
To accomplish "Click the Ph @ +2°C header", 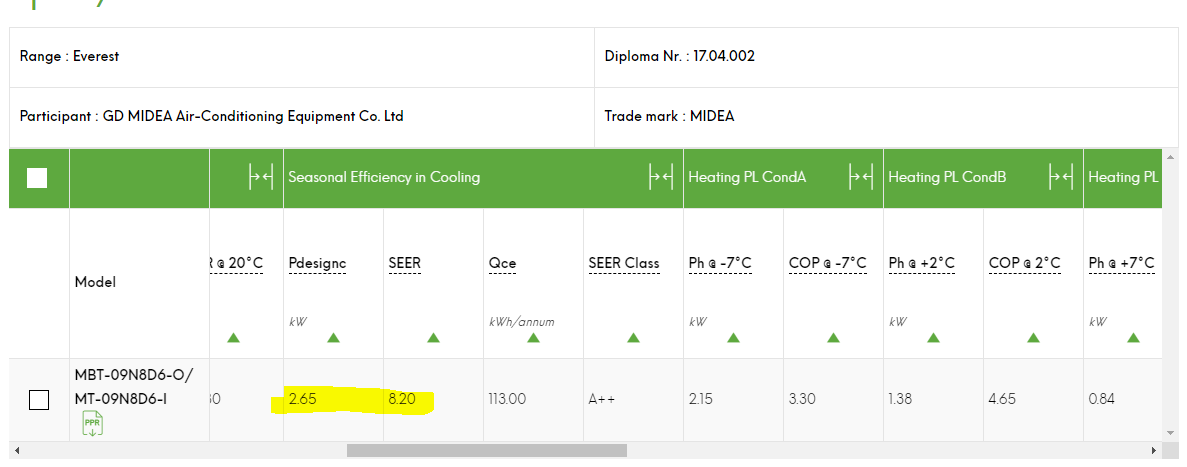I will (921, 263).
